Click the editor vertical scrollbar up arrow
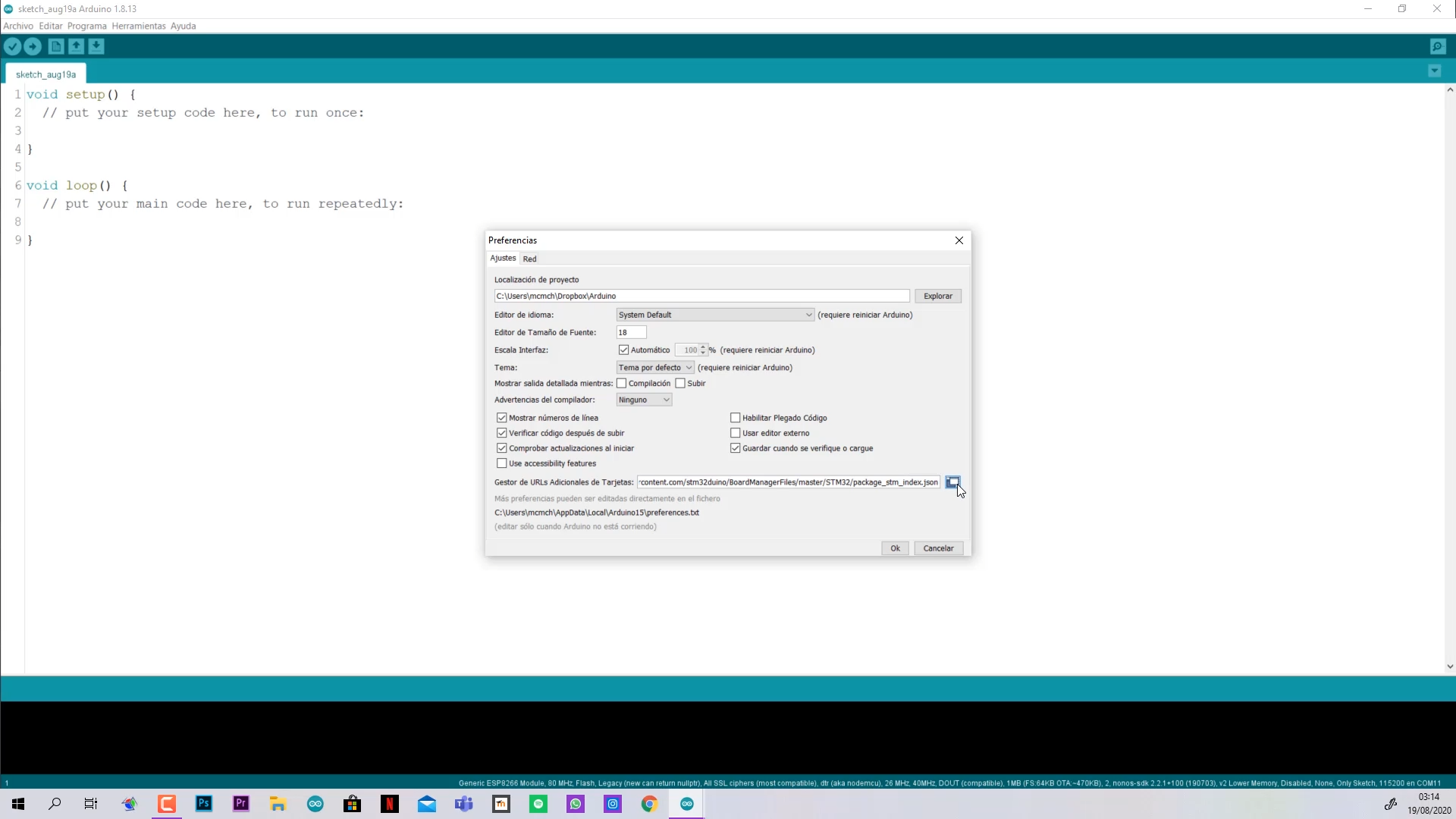The height and width of the screenshot is (819, 1456). pos(1450,89)
